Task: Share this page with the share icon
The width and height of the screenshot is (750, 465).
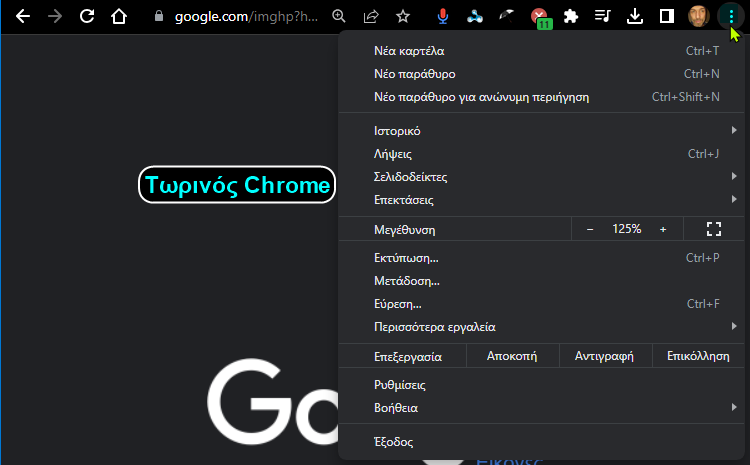Action: pyautogui.click(x=371, y=16)
